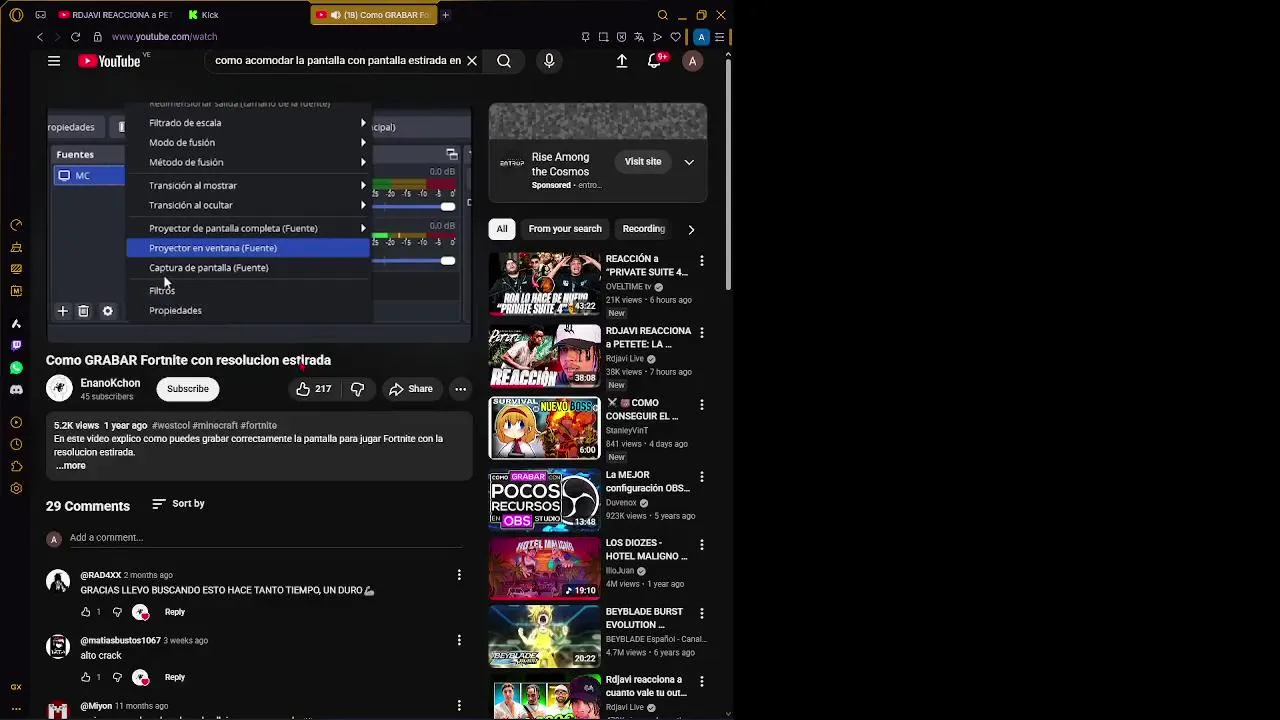Open a new browser tab

pos(445,15)
